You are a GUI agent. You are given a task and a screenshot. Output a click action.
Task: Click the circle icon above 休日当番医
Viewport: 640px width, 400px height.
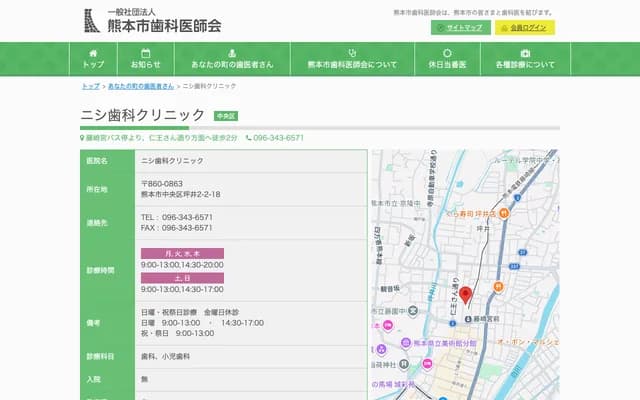447,53
